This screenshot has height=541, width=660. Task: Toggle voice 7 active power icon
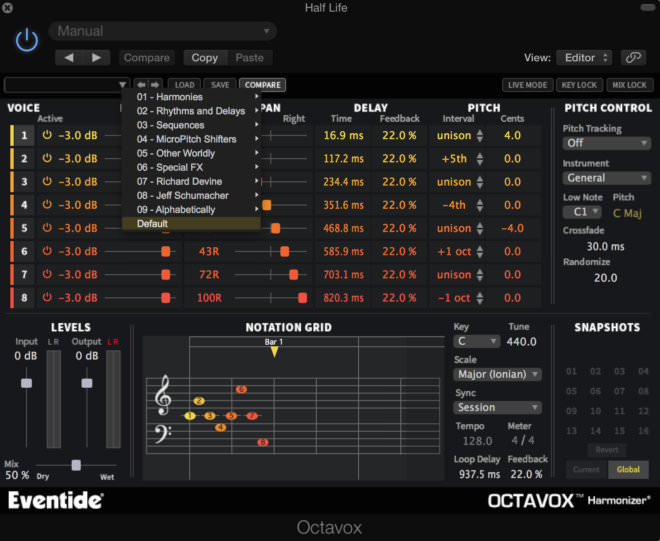(x=47, y=274)
